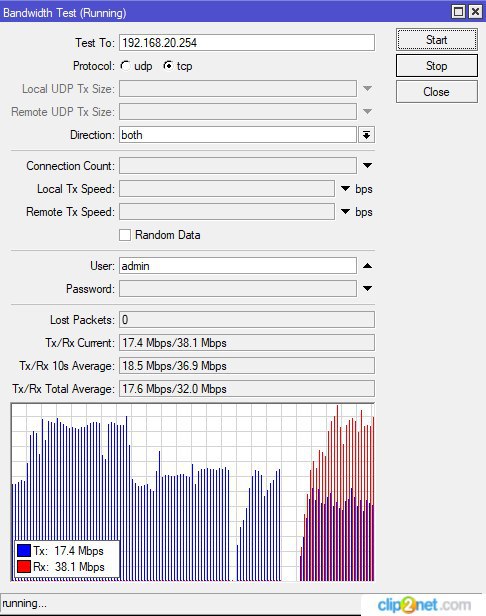486x616 pixels.
Task: Click the Local Tx Speed input field
Action: tap(227, 189)
